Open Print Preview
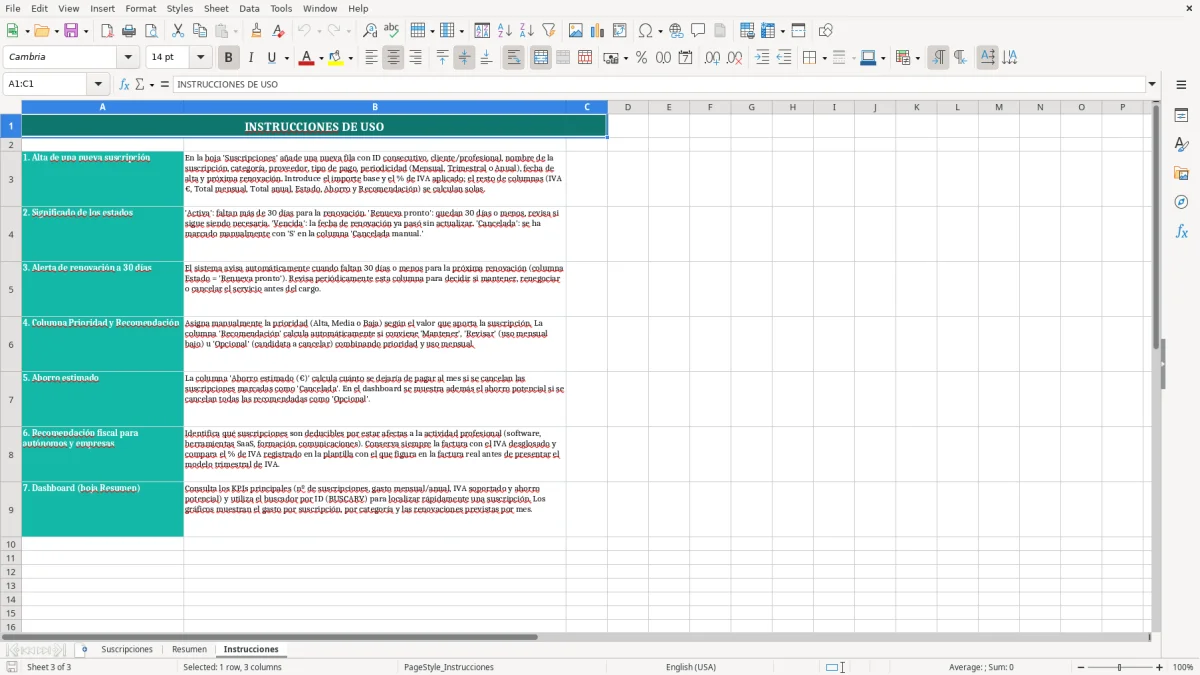Viewport: 1200px width, 675px height. (x=151, y=31)
